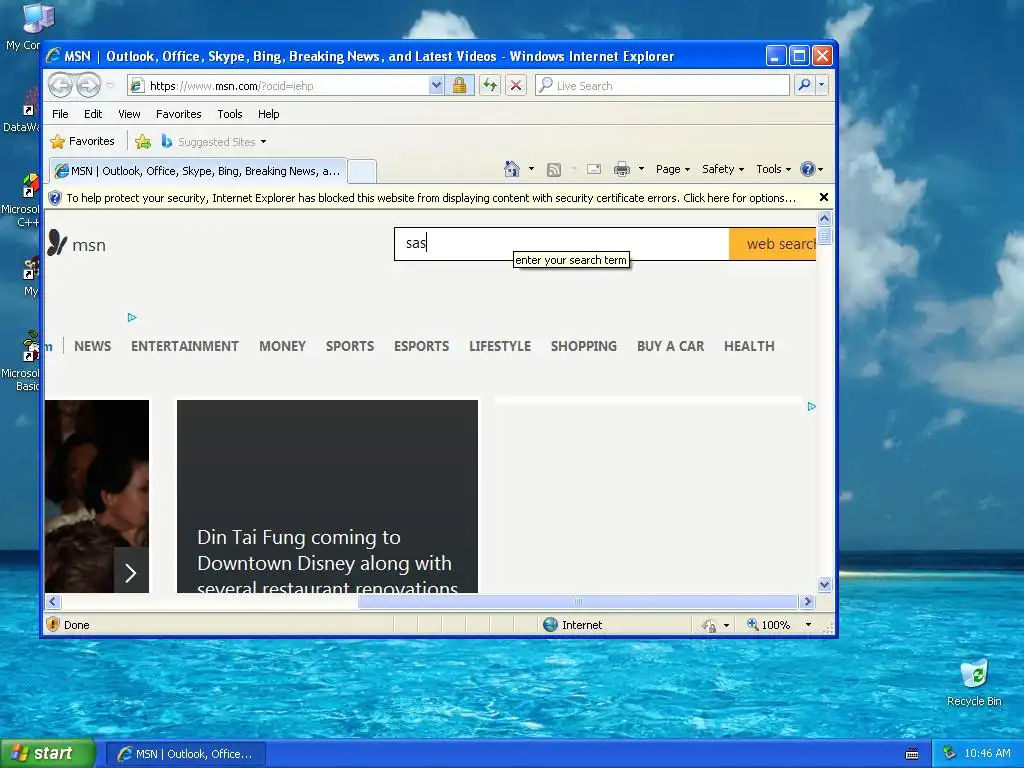
Task: Open the Recycle Bin desktop icon
Action: click(974, 683)
